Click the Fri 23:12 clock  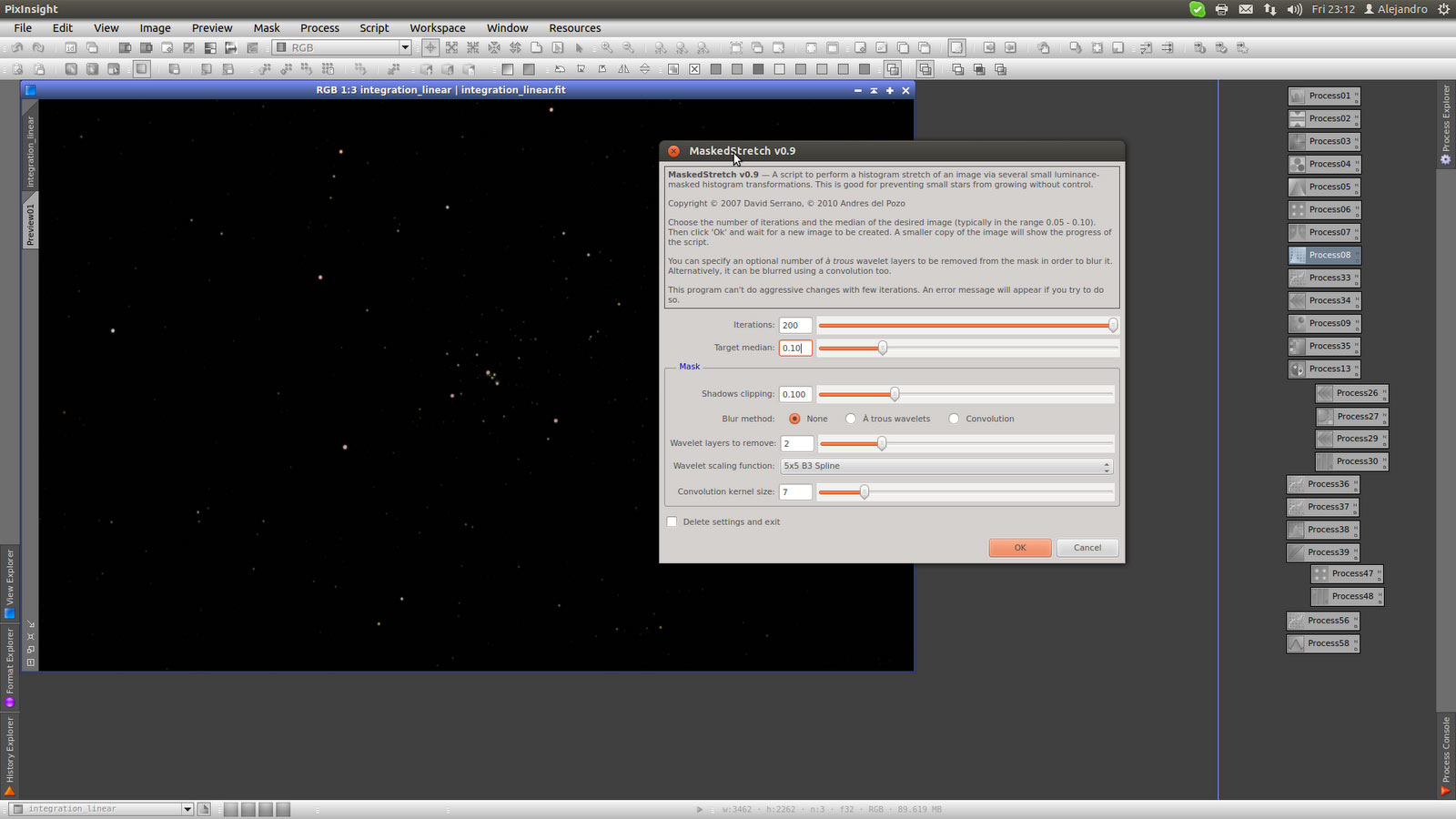1333,9
